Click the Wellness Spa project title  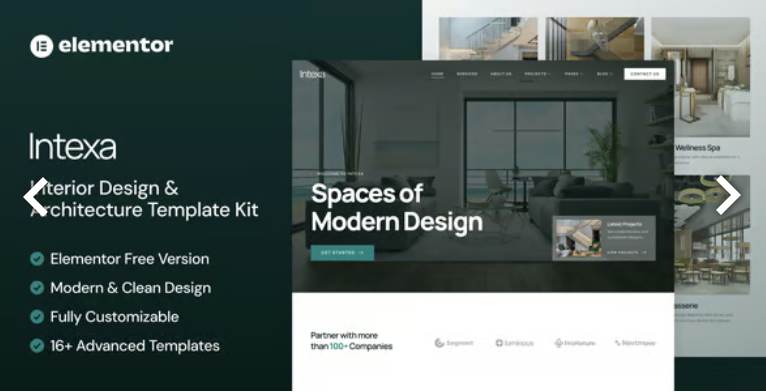pyautogui.click(x=698, y=147)
